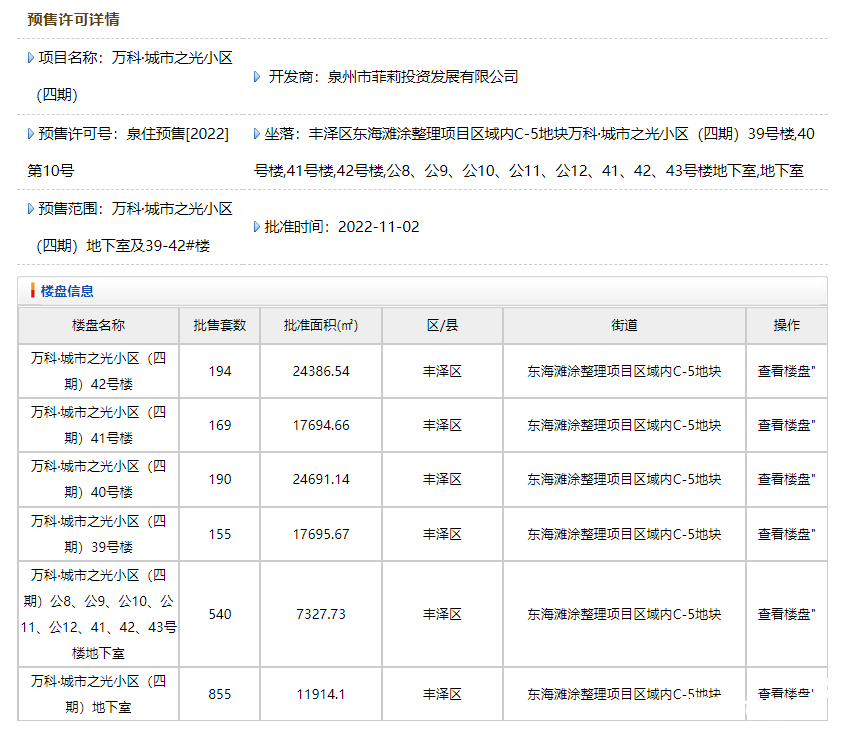Select the 公8、公9、公10 楼地下室 name cell
The height and width of the screenshot is (733, 845).
pos(99,614)
